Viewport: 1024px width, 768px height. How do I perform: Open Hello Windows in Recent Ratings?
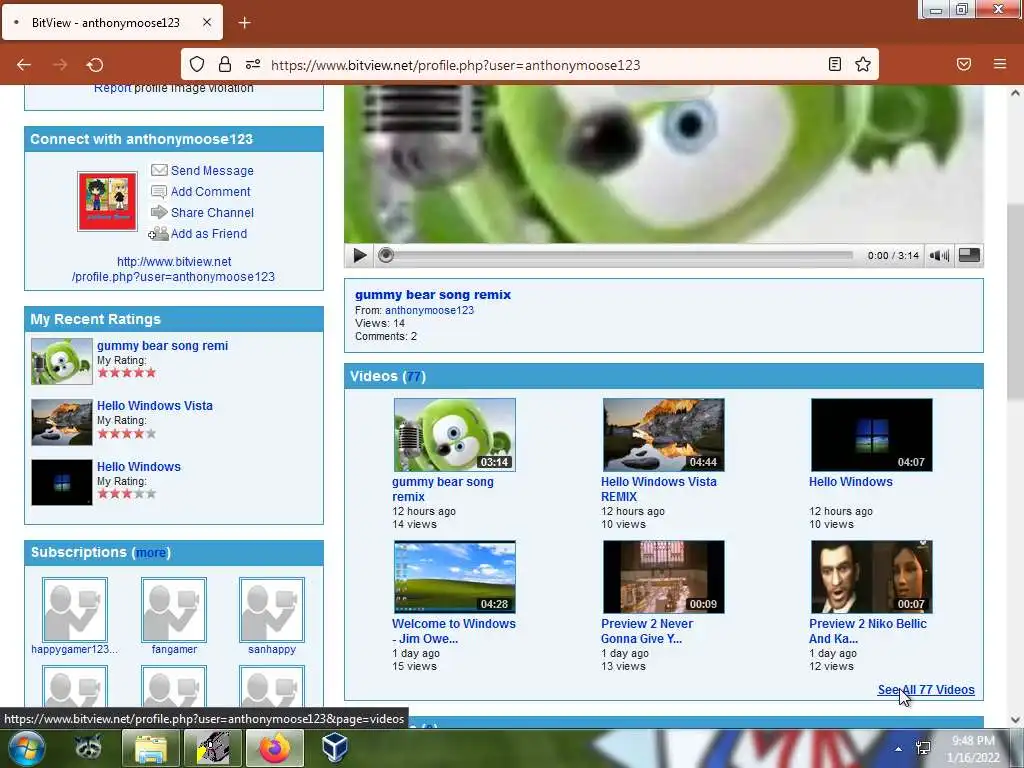tap(139, 466)
